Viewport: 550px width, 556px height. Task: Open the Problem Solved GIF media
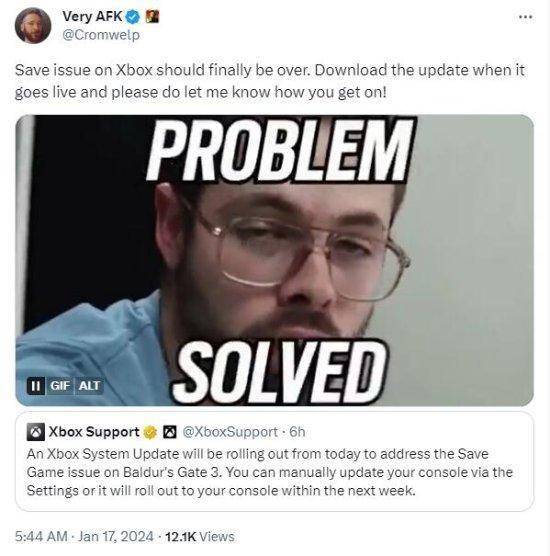click(x=274, y=260)
